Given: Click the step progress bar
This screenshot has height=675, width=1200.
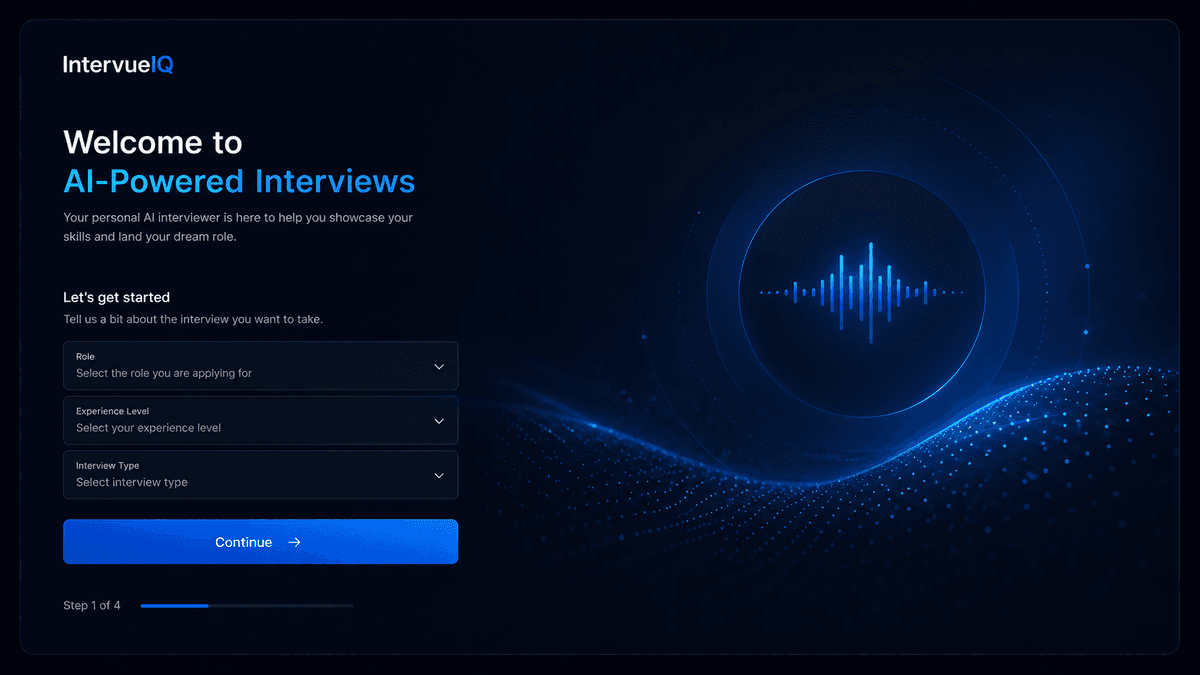Looking at the screenshot, I should tap(246, 605).
